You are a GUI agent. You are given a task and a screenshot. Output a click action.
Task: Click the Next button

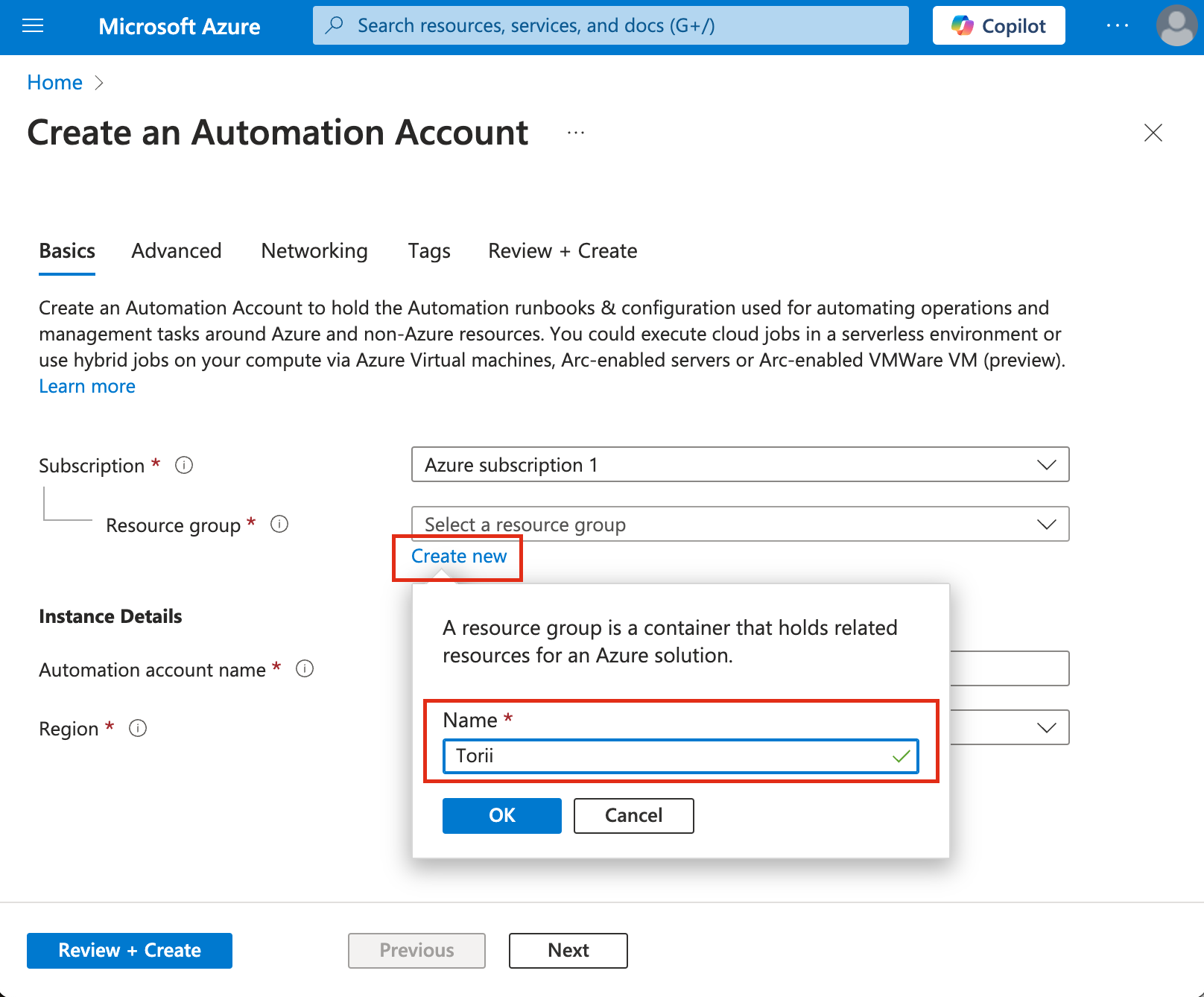pos(568,951)
